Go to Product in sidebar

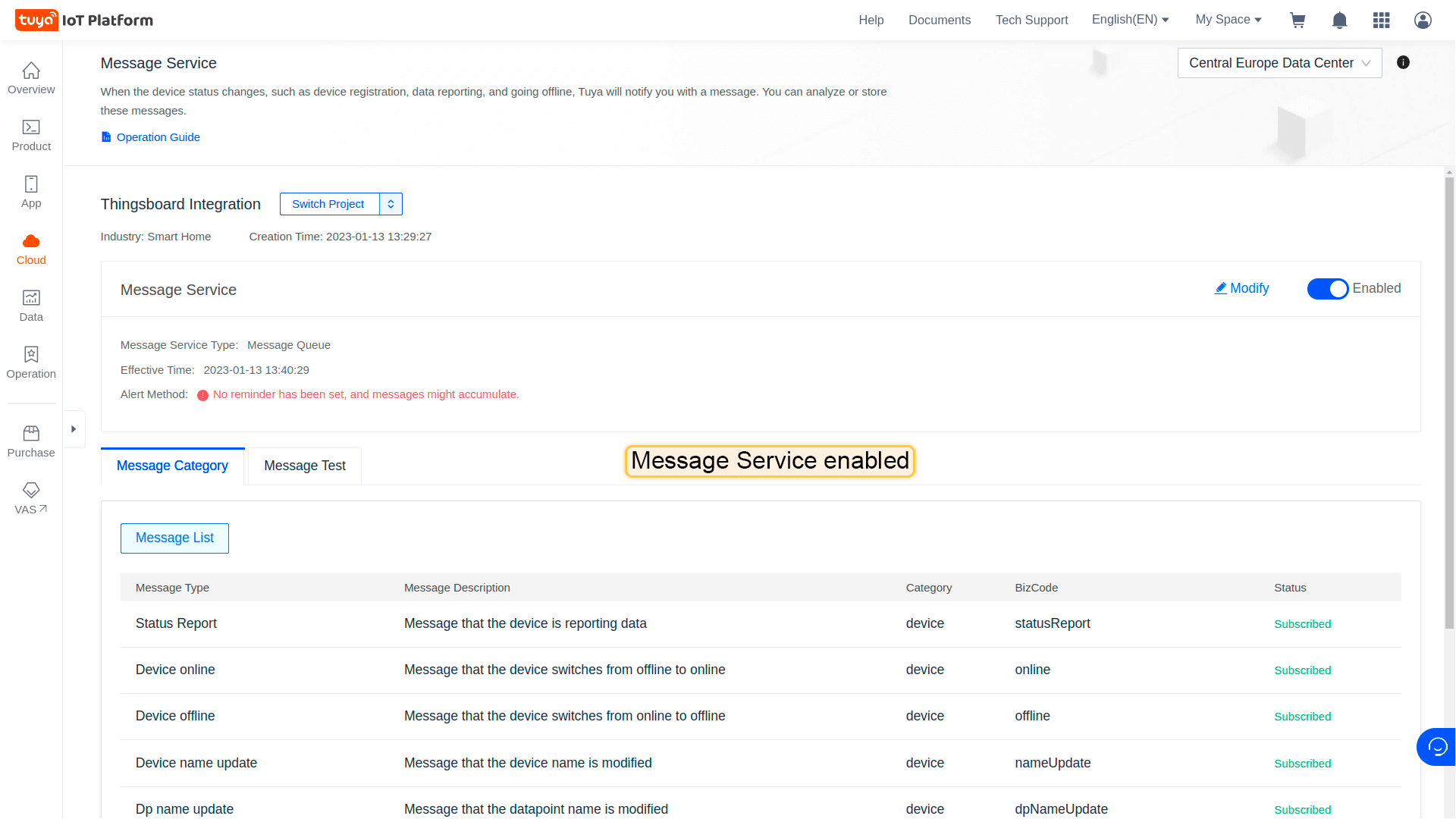pyautogui.click(x=31, y=135)
